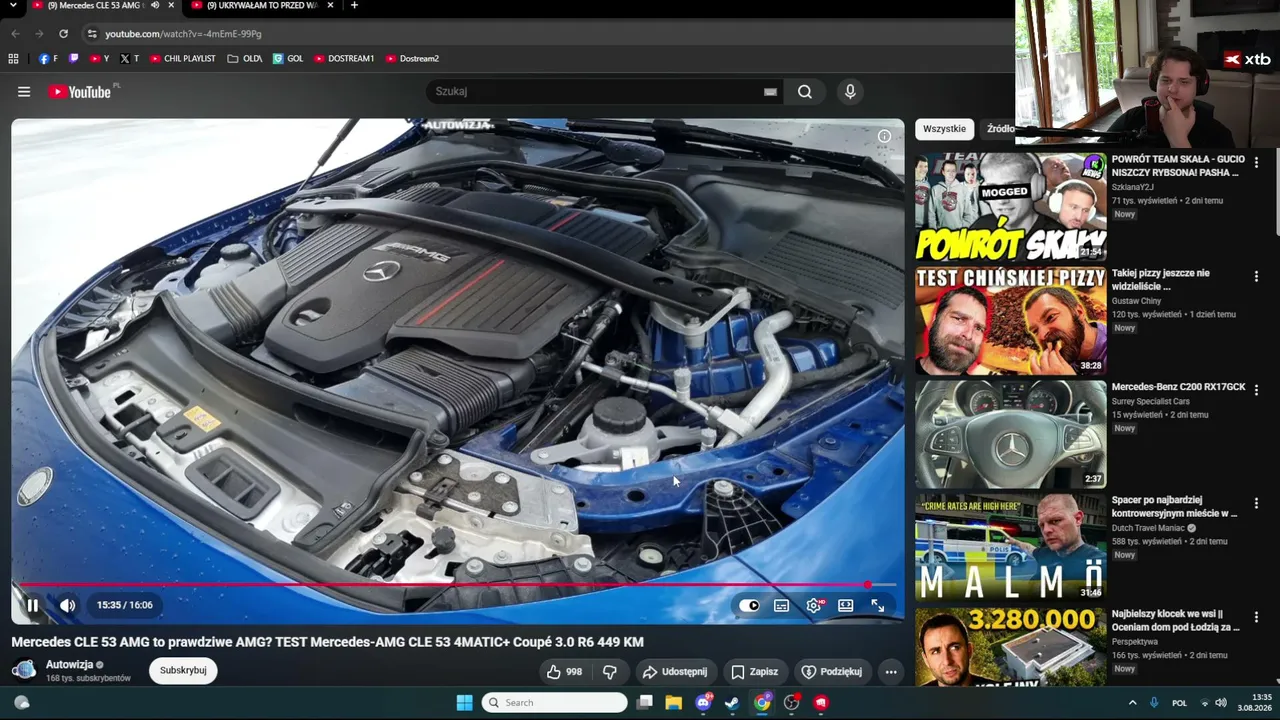Expand the OLD\ bookmarks folder
The width and height of the screenshot is (1280, 720).
(245, 59)
